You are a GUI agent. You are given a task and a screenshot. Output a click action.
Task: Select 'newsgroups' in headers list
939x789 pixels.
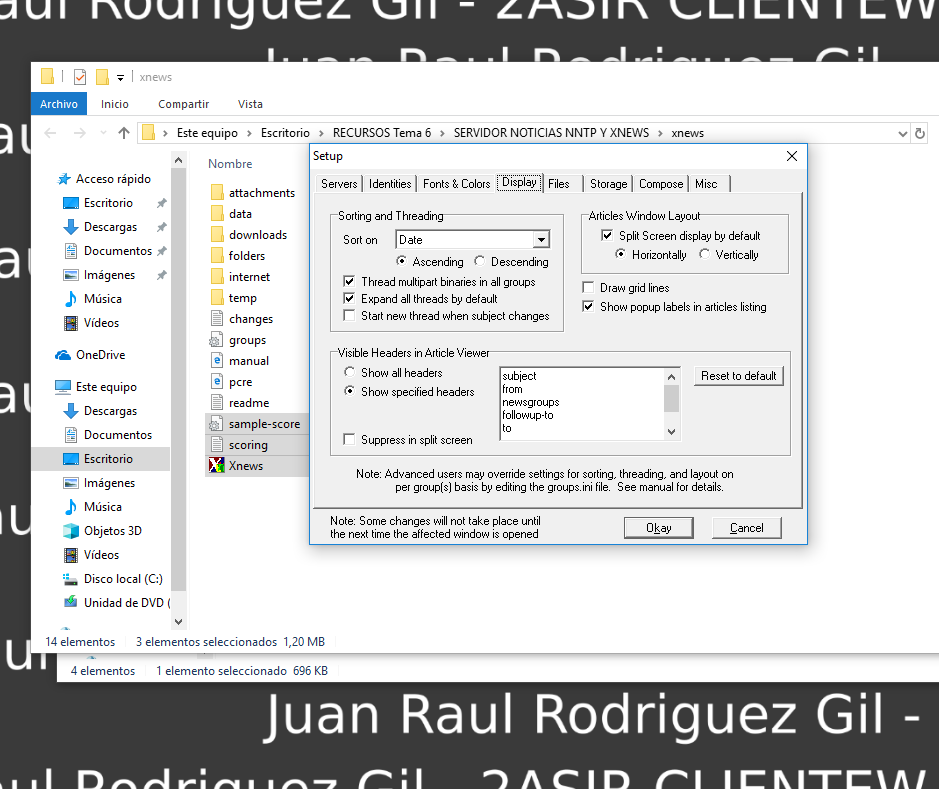coord(531,402)
